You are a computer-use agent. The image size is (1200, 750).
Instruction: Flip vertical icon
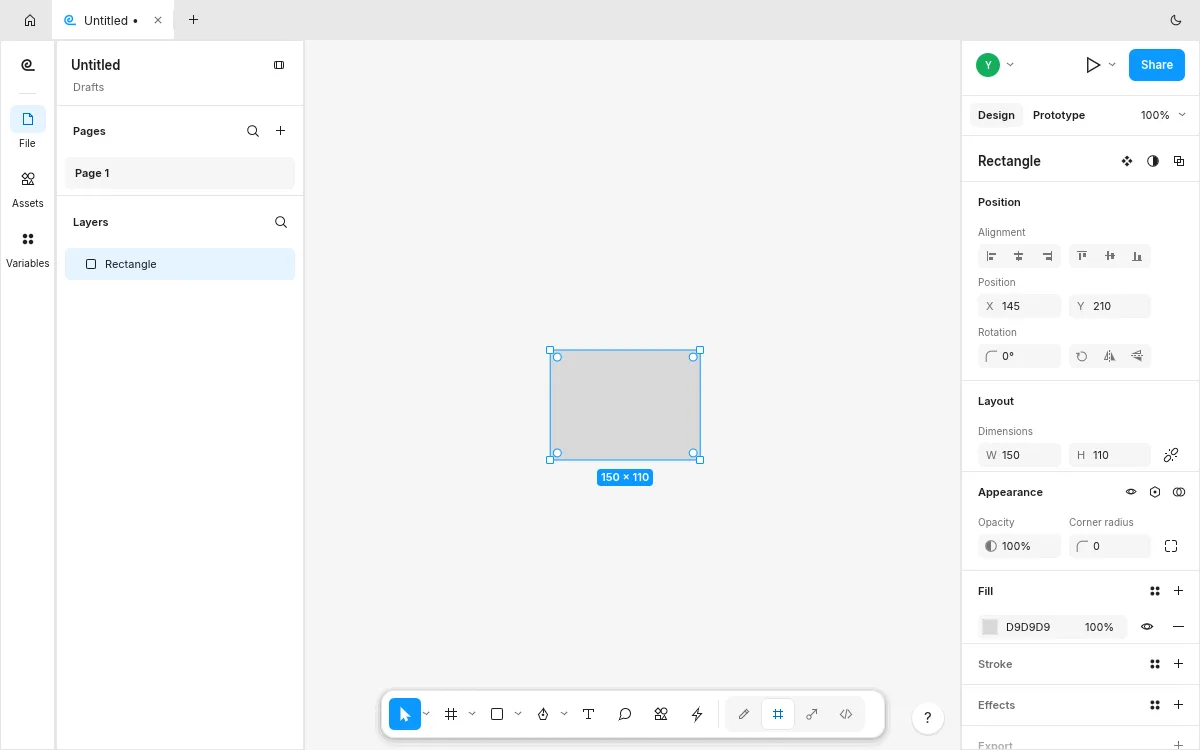click(1137, 356)
